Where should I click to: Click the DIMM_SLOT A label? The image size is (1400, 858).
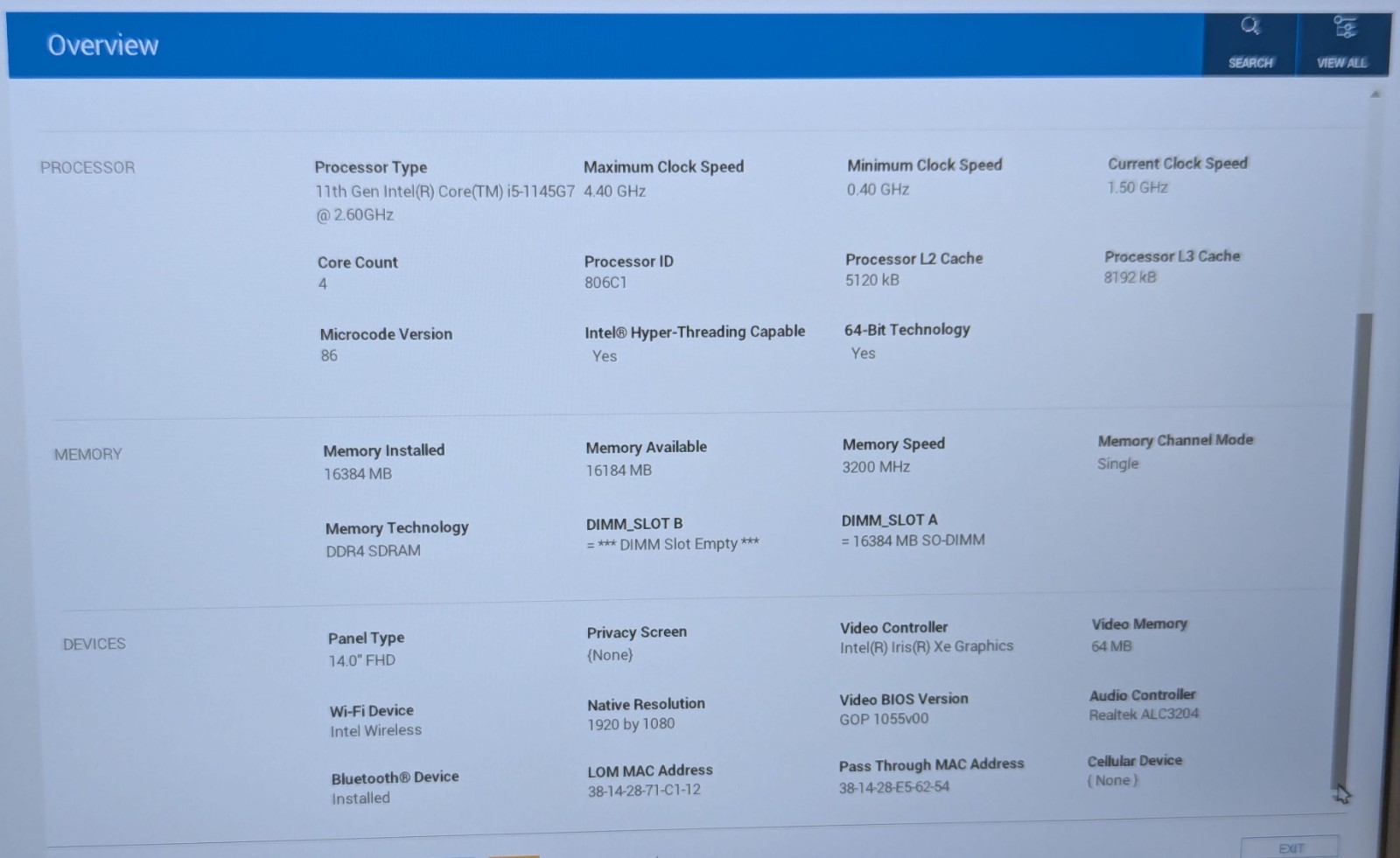889,520
